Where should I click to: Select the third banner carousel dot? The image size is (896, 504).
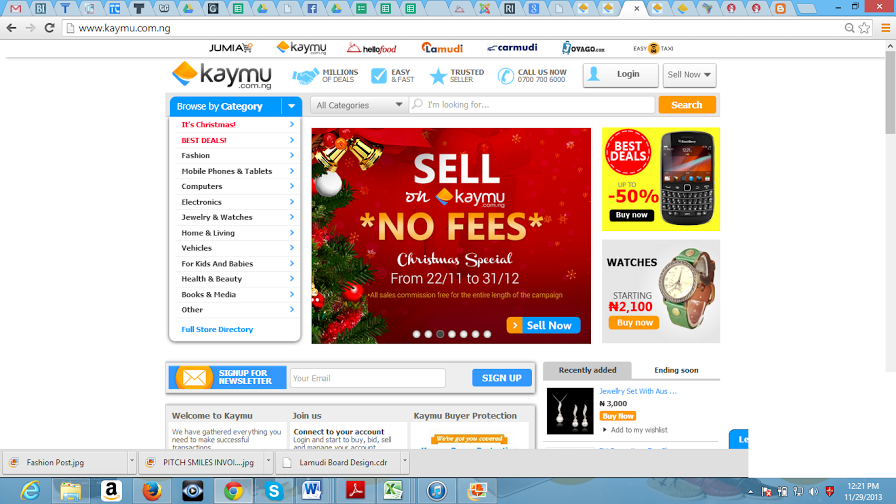pos(440,334)
